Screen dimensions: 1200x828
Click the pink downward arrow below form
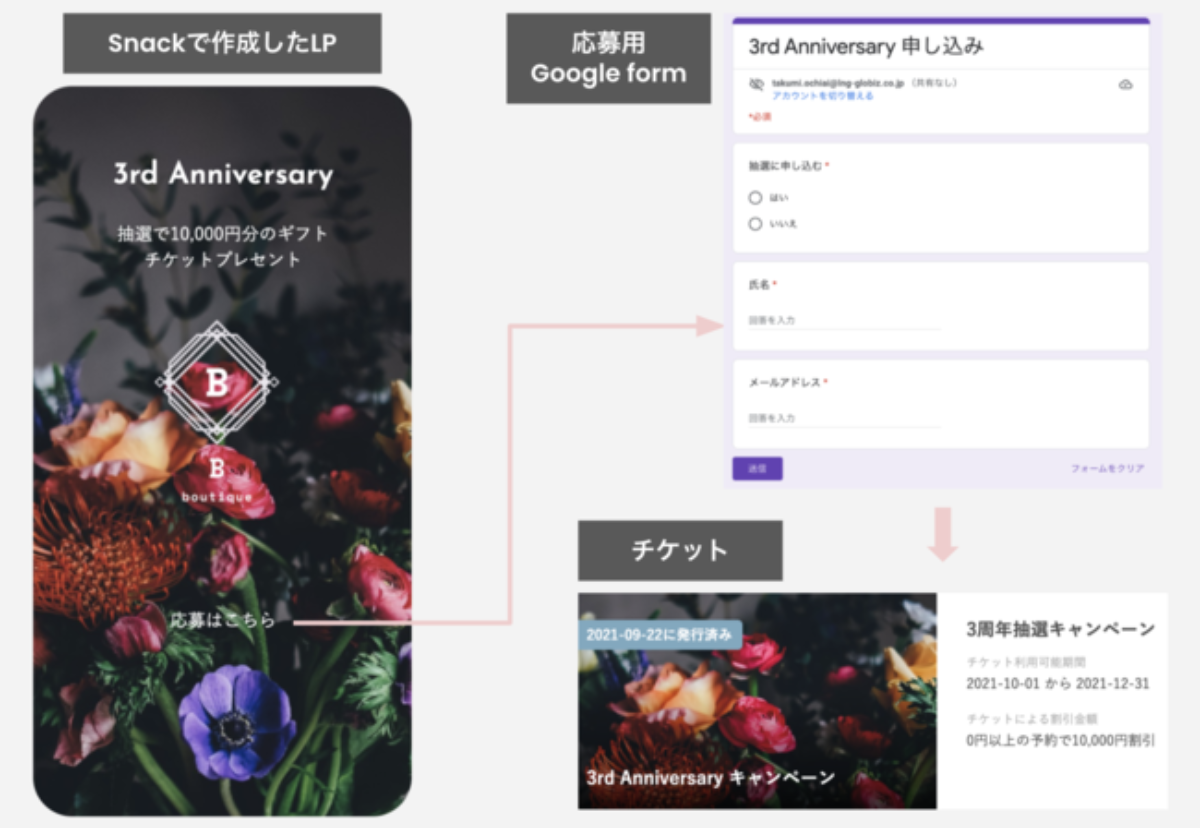pyautogui.click(x=942, y=535)
